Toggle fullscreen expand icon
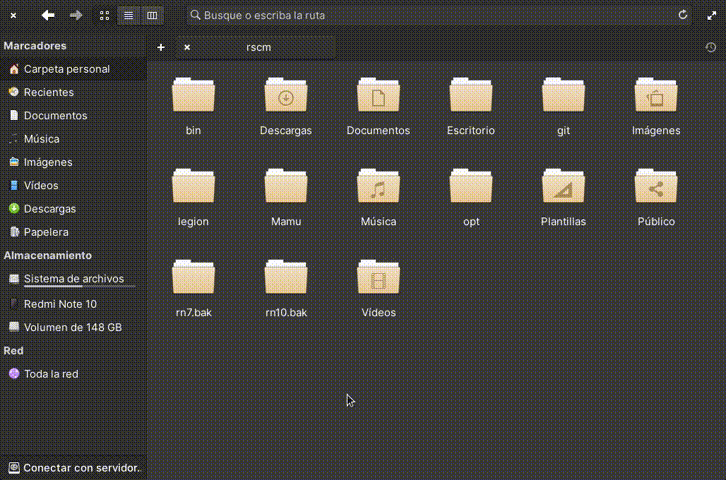 point(712,16)
